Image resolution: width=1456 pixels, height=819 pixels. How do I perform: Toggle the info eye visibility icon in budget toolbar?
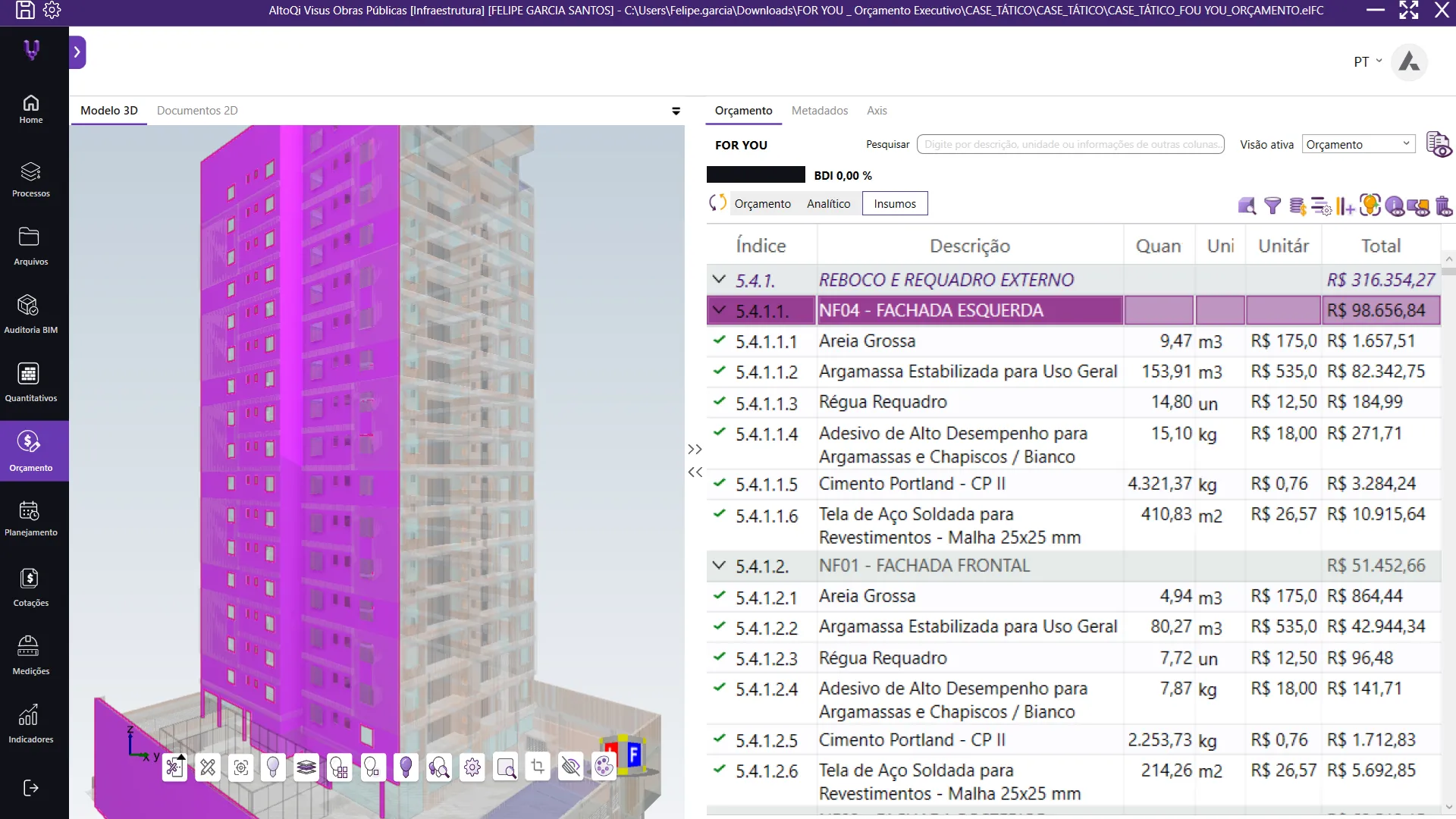click(1395, 206)
